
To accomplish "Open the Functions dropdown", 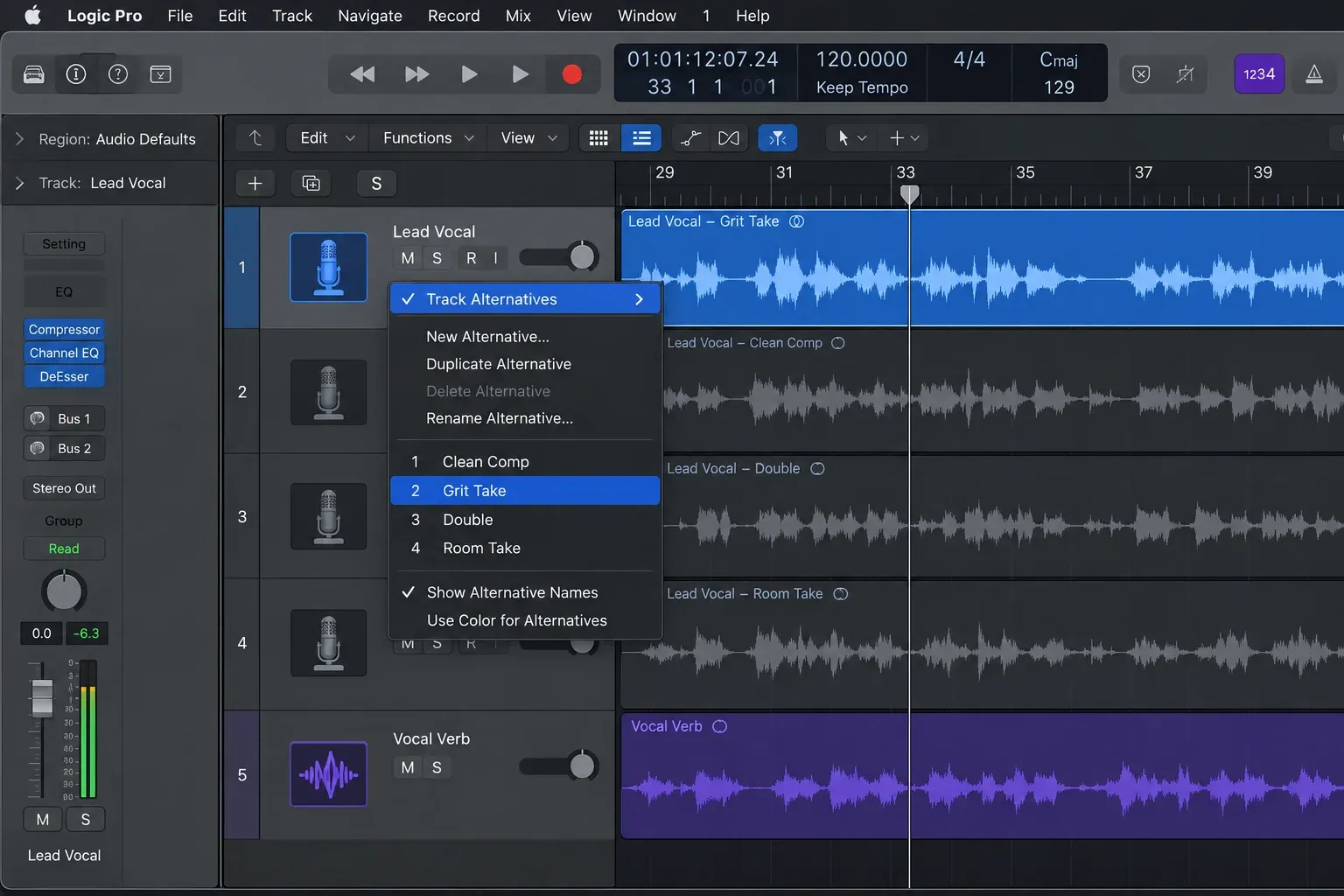I will tap(428, 138).
